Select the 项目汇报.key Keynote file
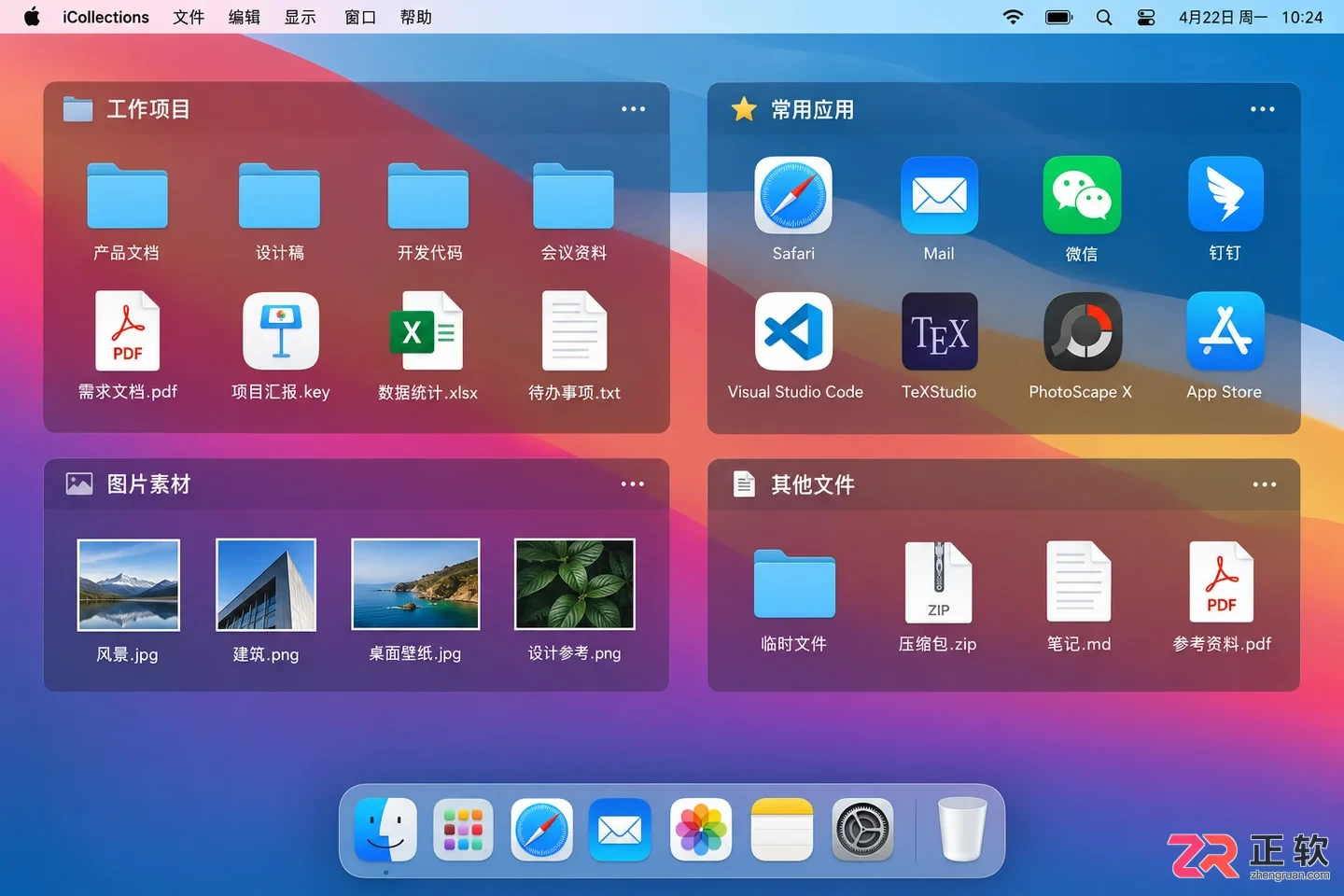 point(281,331)
